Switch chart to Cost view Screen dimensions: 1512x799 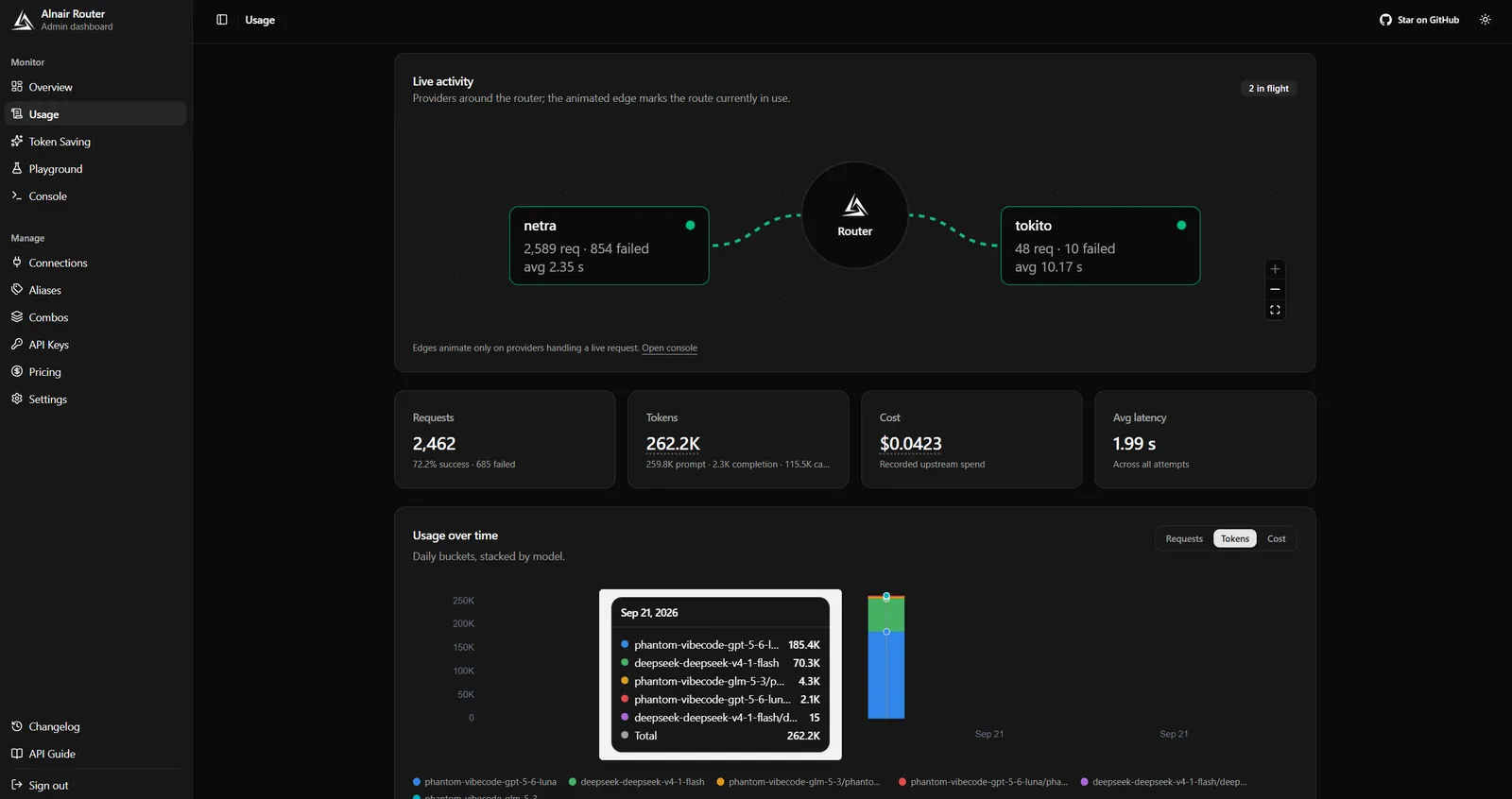[1277, 538]
